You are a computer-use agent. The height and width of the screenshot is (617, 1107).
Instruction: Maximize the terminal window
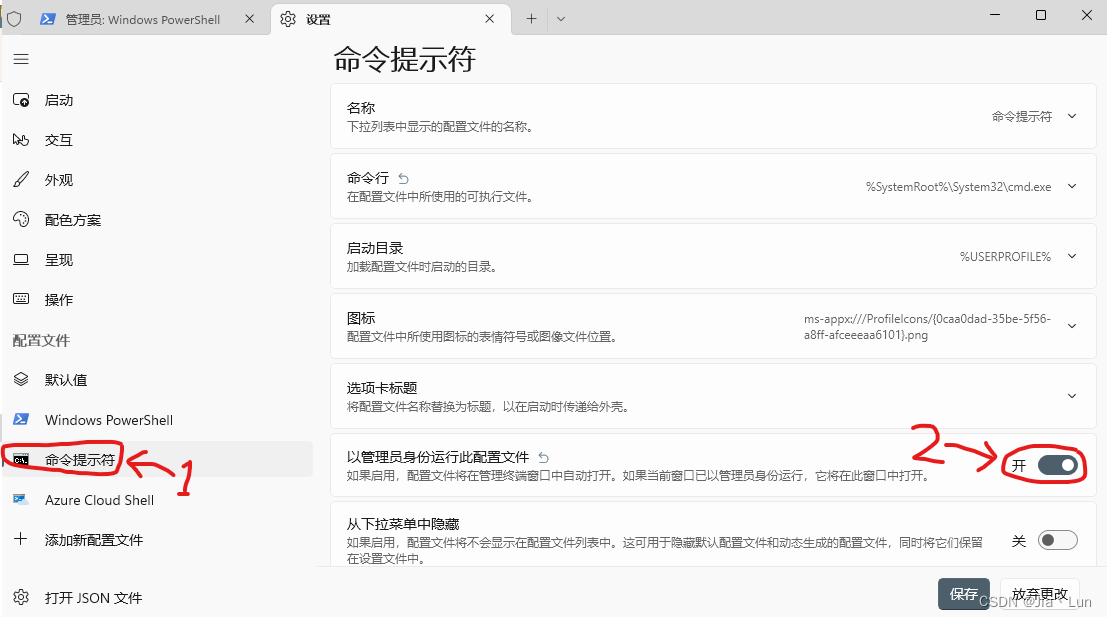[x=1041, y=15]
